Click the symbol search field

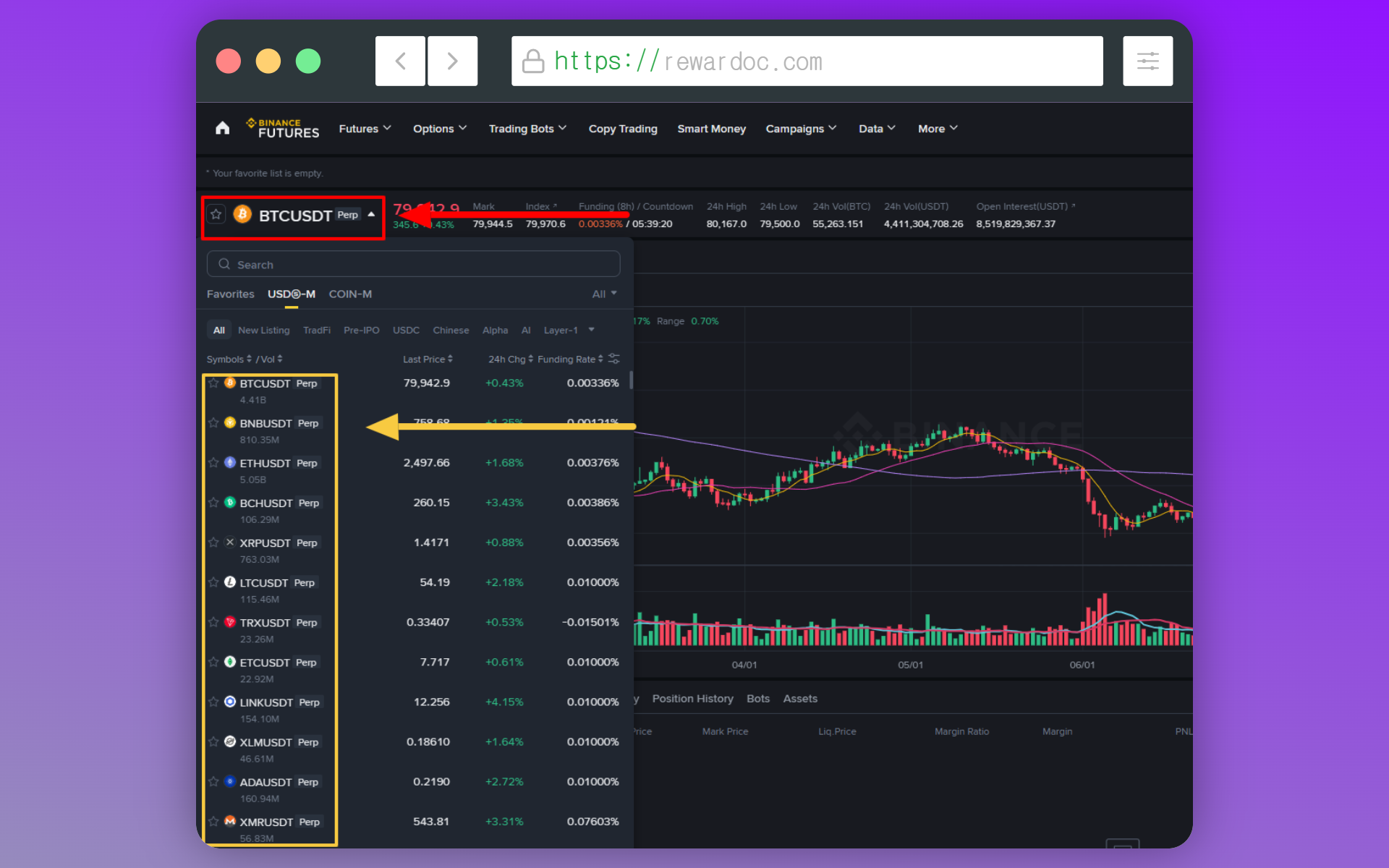(x=413, y=264)
